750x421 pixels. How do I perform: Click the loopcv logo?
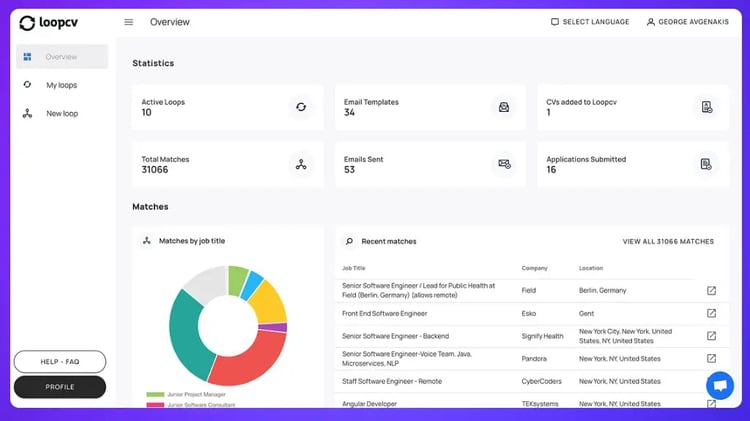48,22
